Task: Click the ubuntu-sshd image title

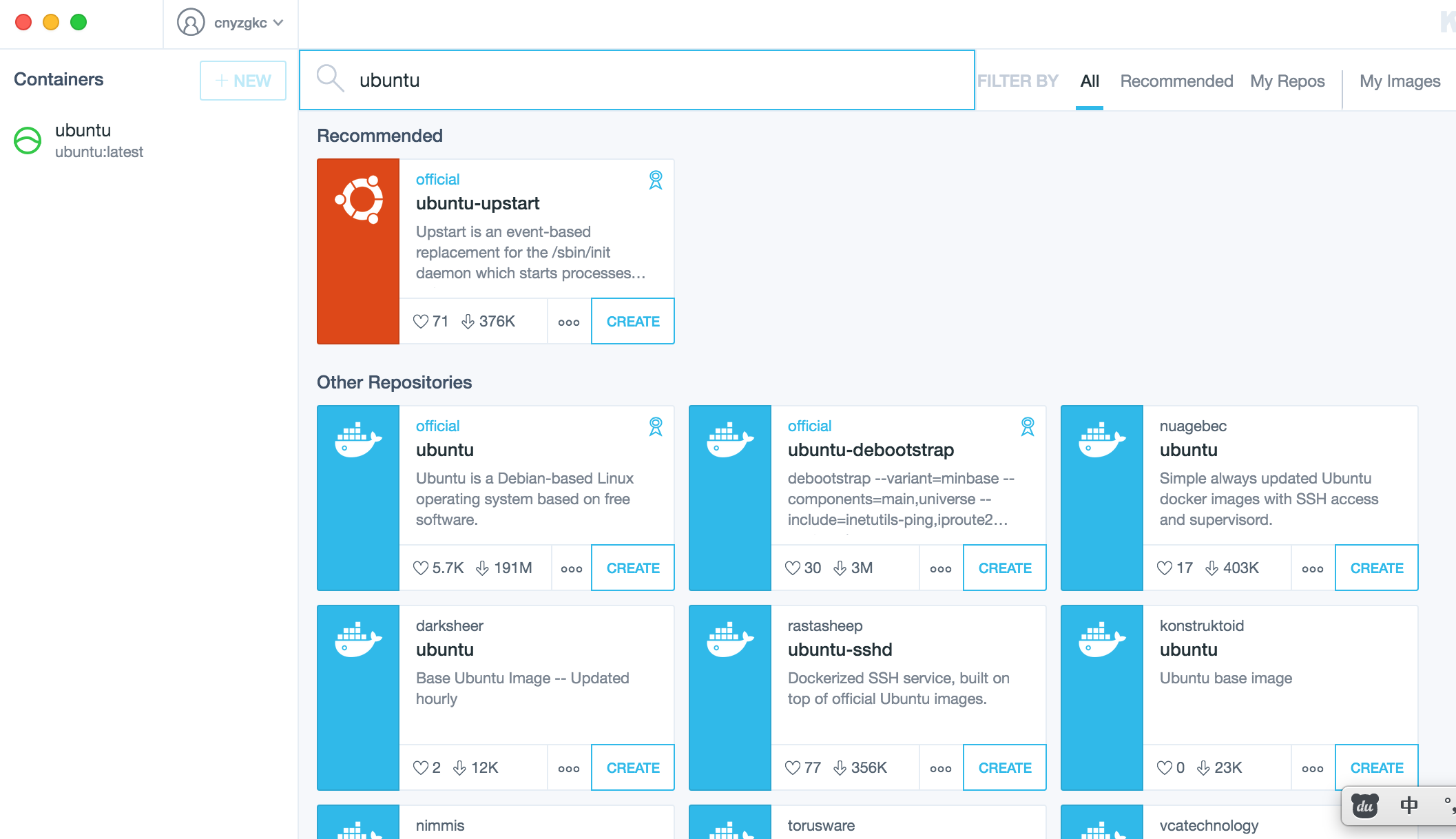Action: click(x=840, y=650)
